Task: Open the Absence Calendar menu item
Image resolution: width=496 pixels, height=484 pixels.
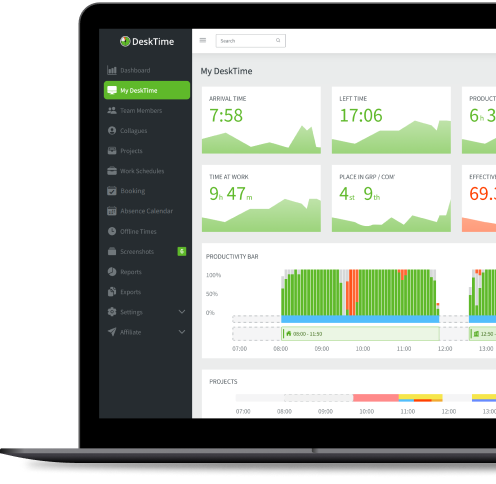Action: pyautogui.click(x=147, y=211)
